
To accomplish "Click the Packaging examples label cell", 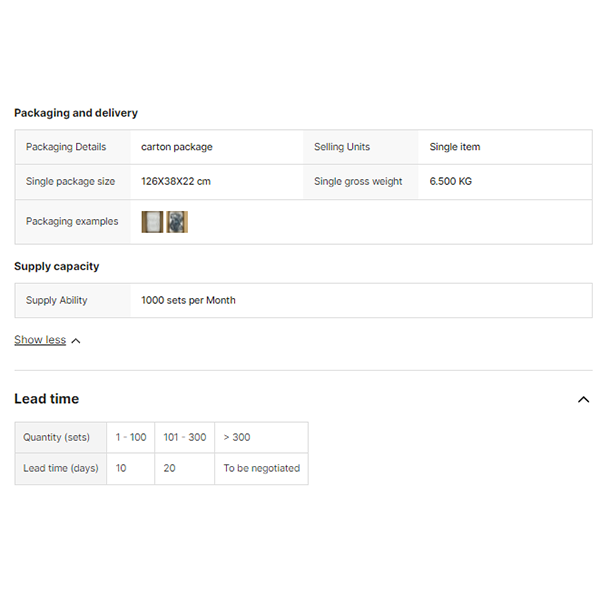I will coord(72,222).
